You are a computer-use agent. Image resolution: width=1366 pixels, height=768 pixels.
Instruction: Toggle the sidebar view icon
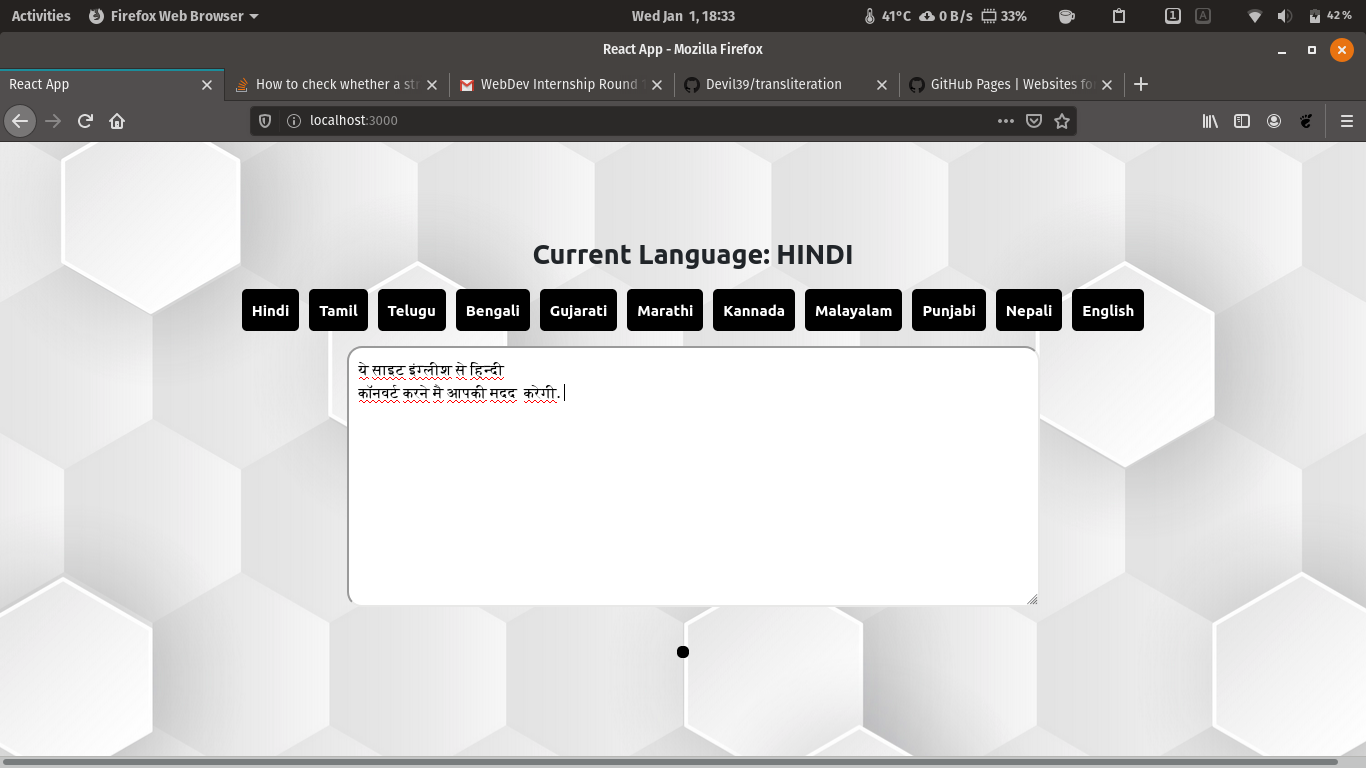[1241, 120]
